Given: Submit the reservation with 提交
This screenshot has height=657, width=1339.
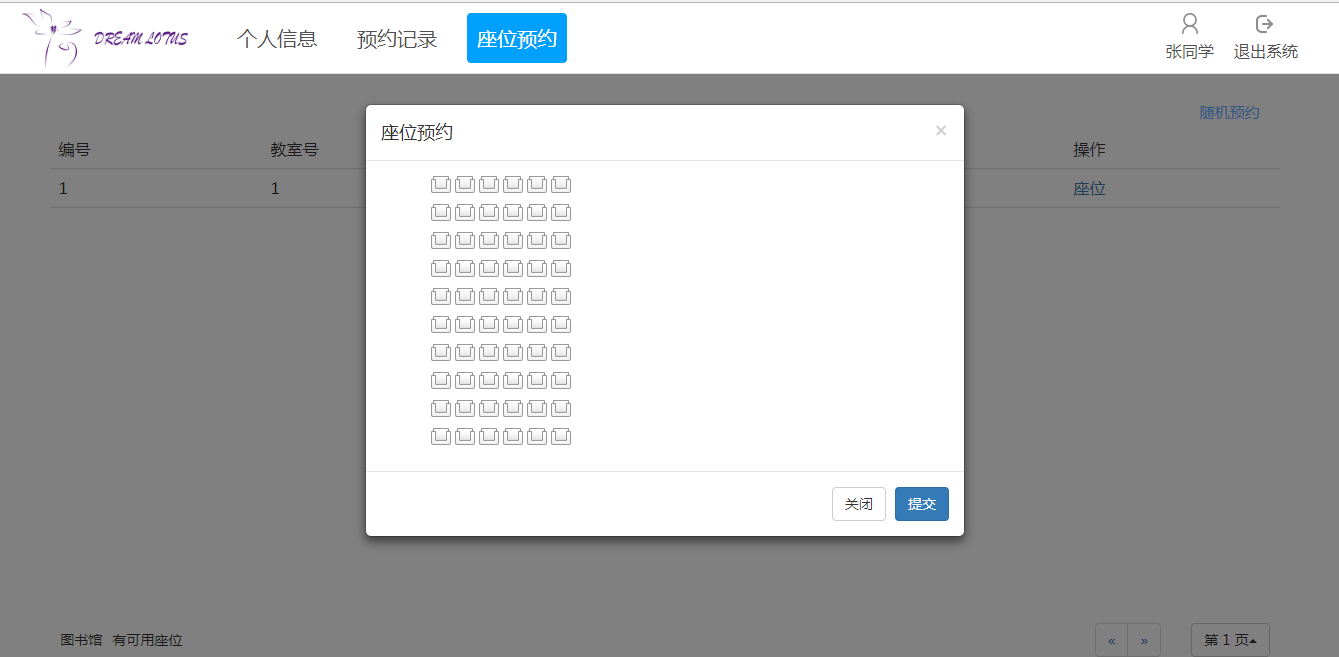Looking at the screenshot, I should [x=922, y=504].
